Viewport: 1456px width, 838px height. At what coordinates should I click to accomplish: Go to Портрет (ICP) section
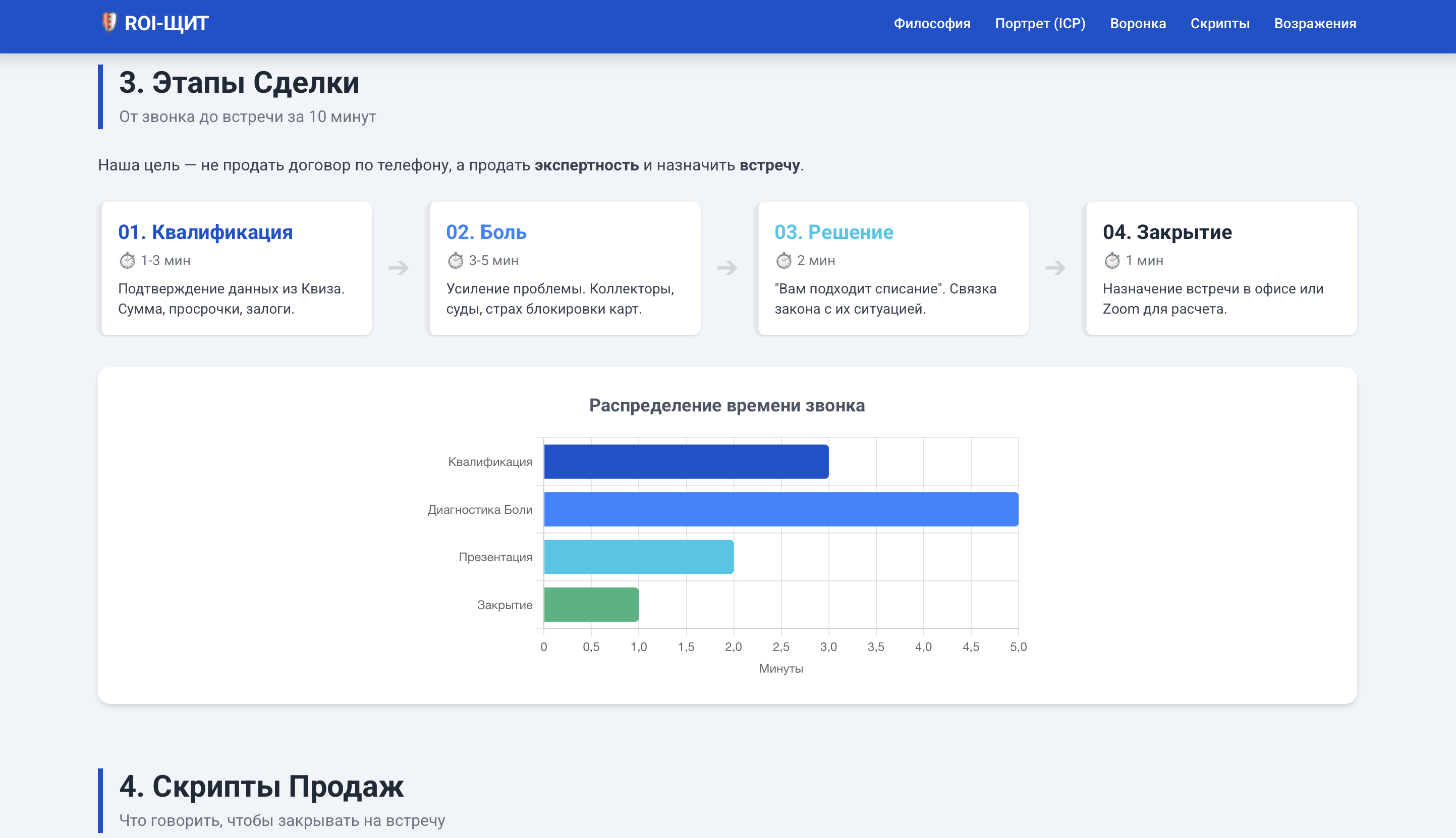click(x=1040, y=24)
